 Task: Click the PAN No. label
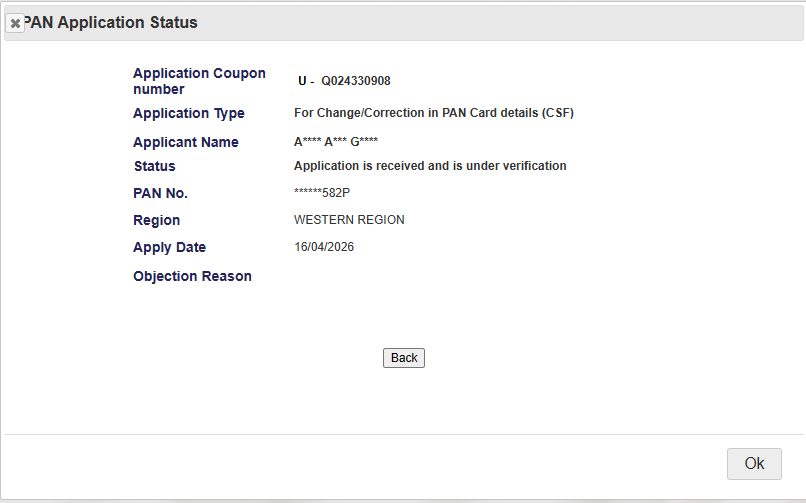click(x=160, y=193)
